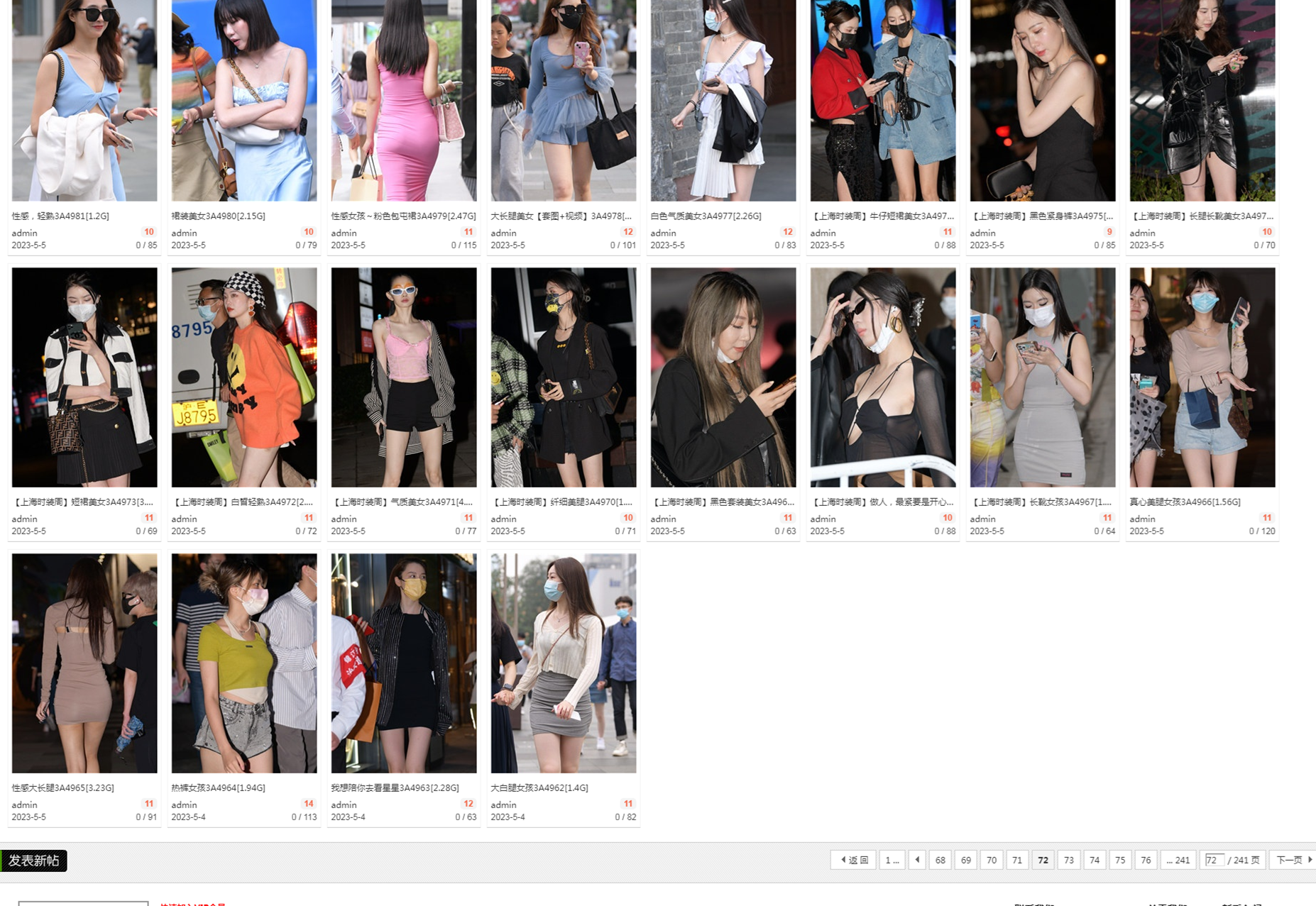Click thumbnail of 裙装美女3A4980 post
The image size is (1316, 906).
pyautogui.click(x=244, y=100)
